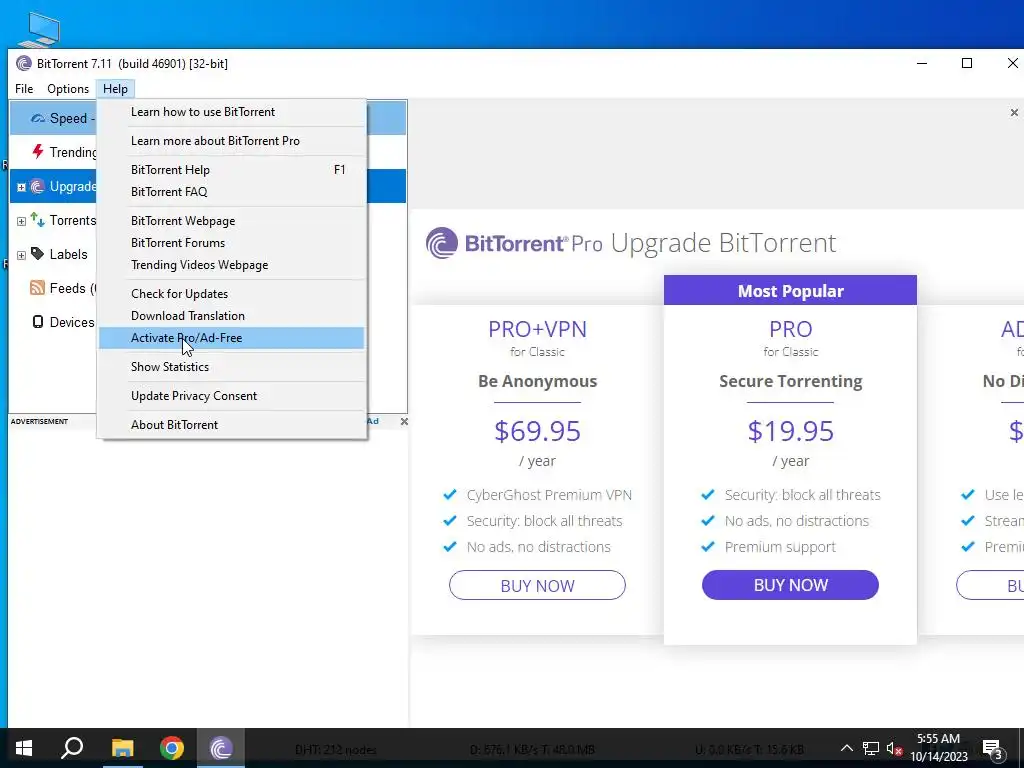The image size is (1024, 768).
Task: Open the Options menu
Action: coord(68,89)
